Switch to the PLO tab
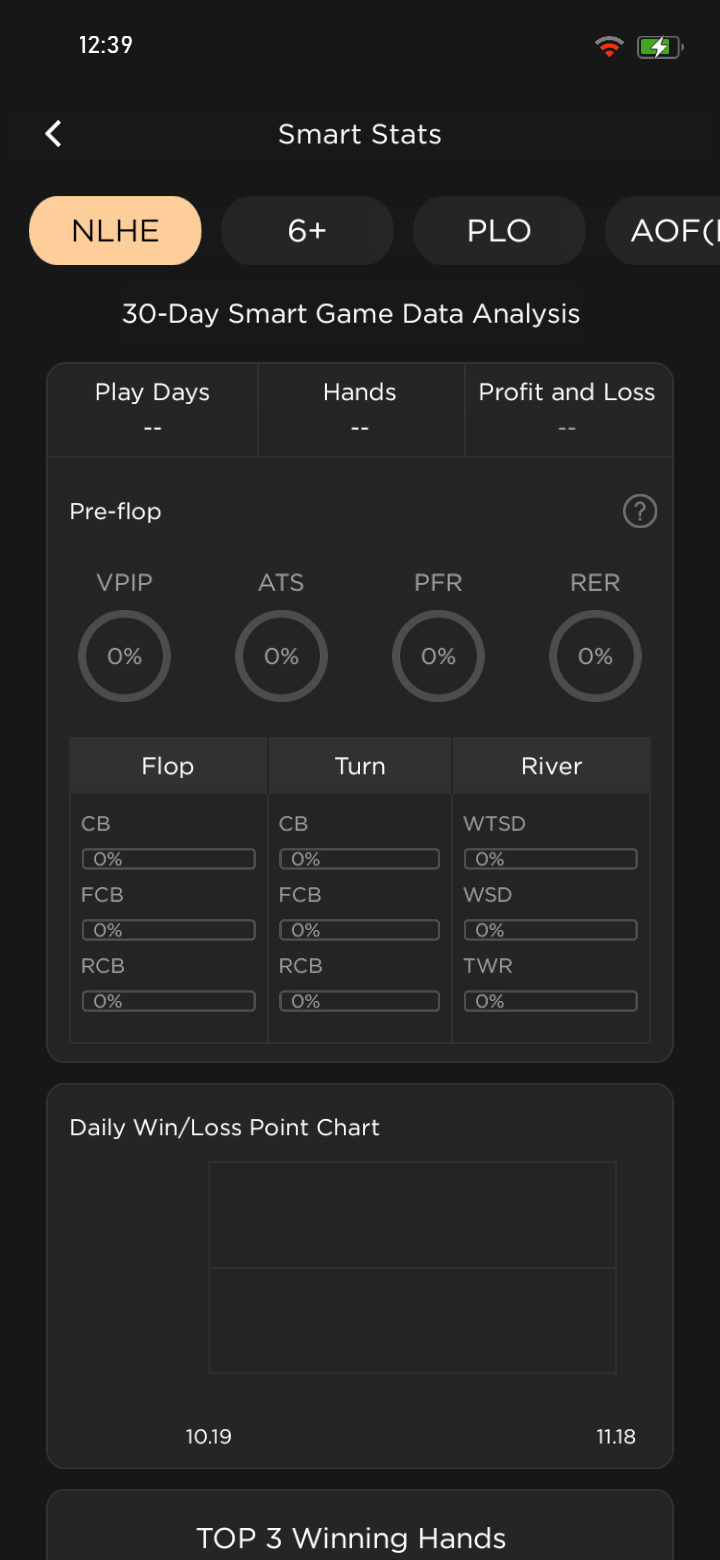Image resolution: width=720 pixels, height=1560 pixels. [499, 231]
